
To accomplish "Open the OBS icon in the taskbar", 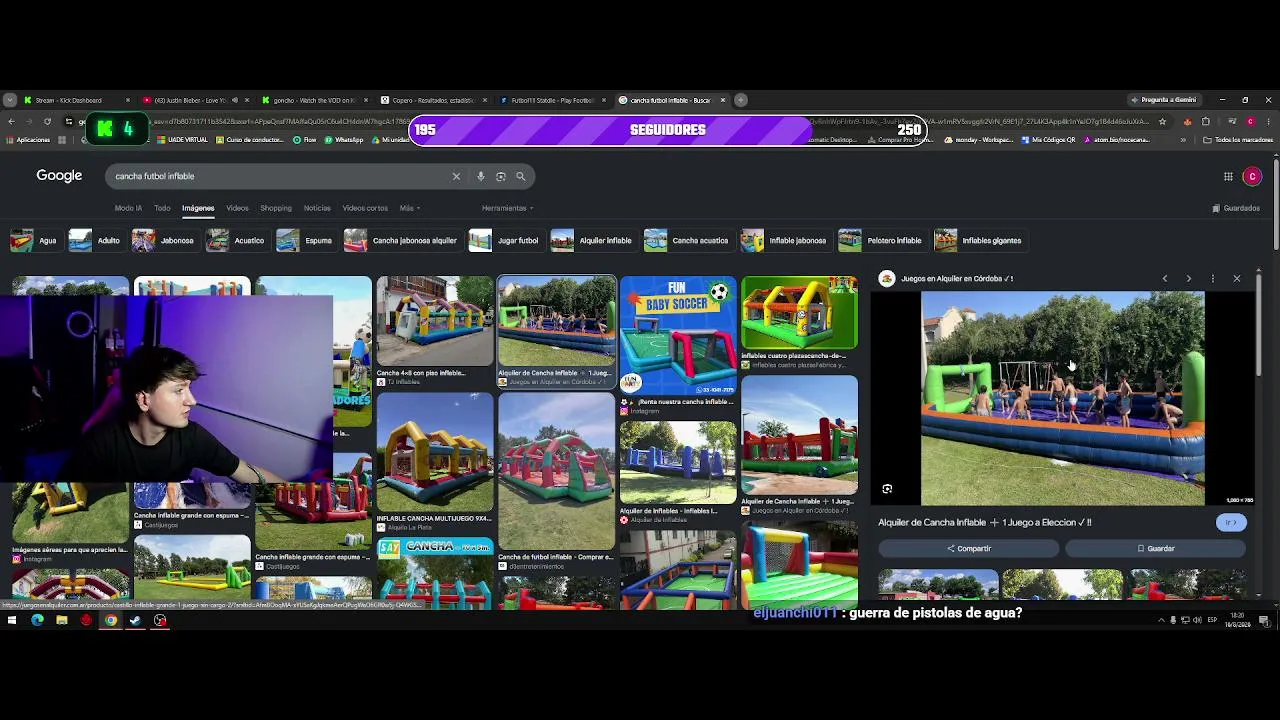I will pos(160,620).
